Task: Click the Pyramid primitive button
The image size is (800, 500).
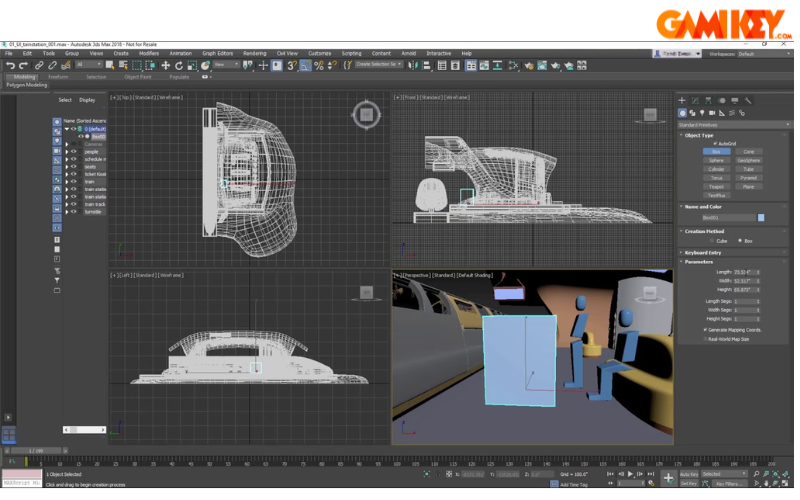Action: pos(748,178)
